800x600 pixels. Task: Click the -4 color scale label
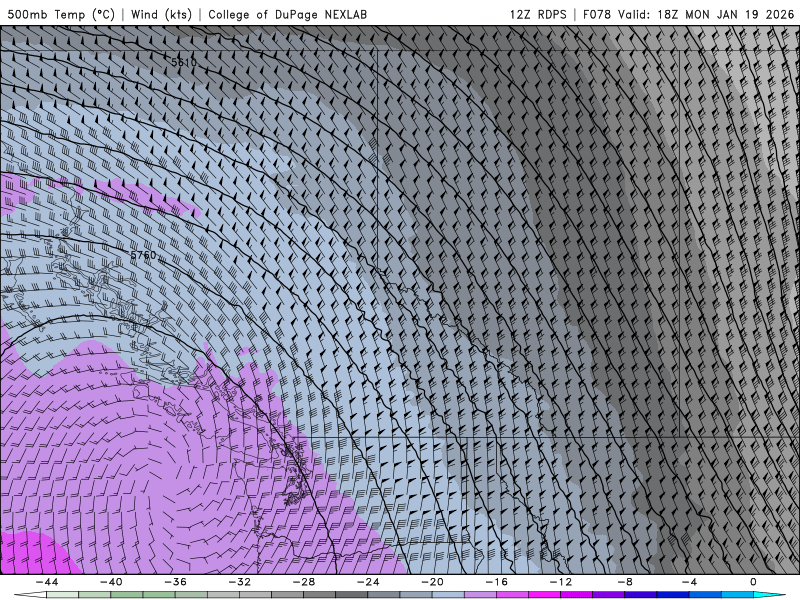[x=690, y=582]
